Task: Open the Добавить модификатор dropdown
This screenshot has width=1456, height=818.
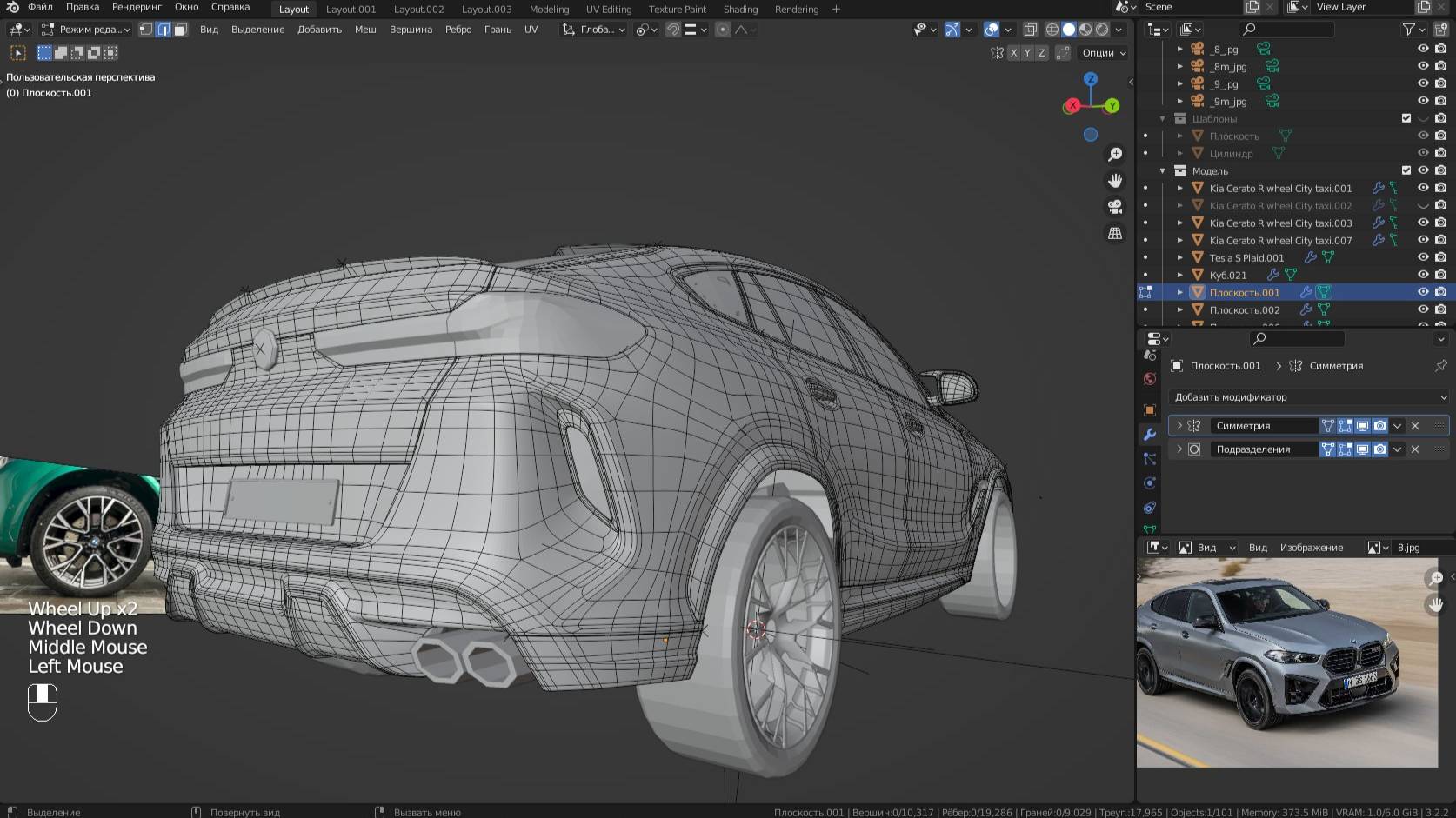Action: coord(1306,396)
